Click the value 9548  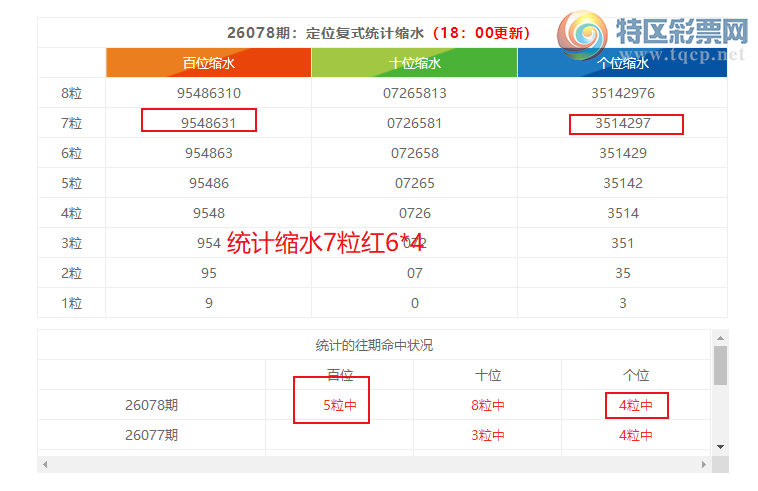[209, 213]
